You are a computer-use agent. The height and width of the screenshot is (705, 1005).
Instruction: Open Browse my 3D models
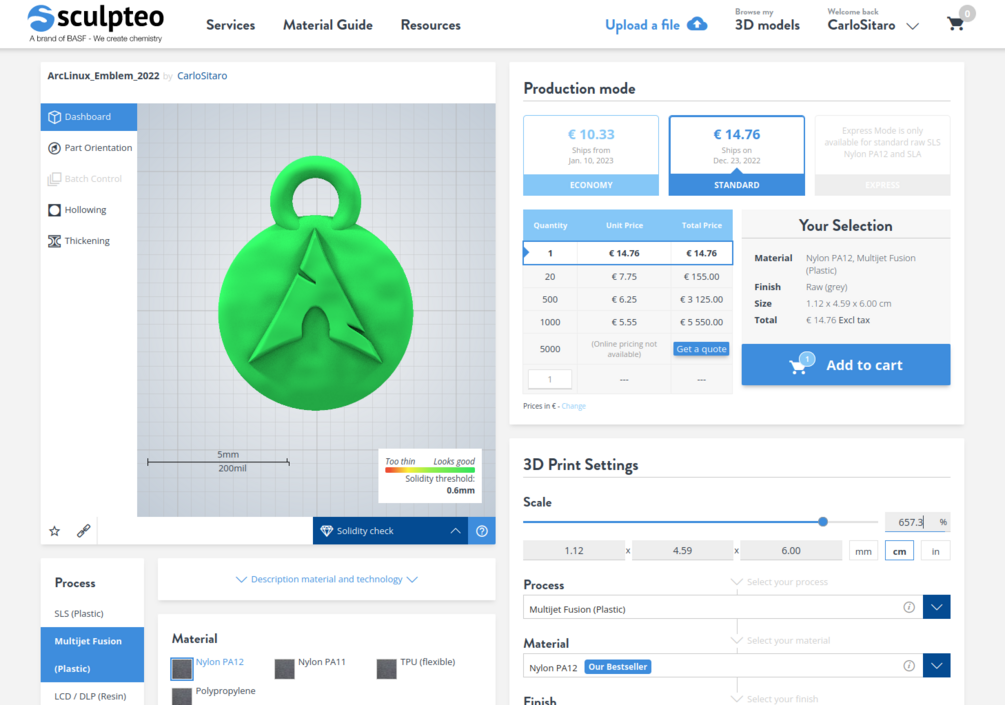click(767, 21)
